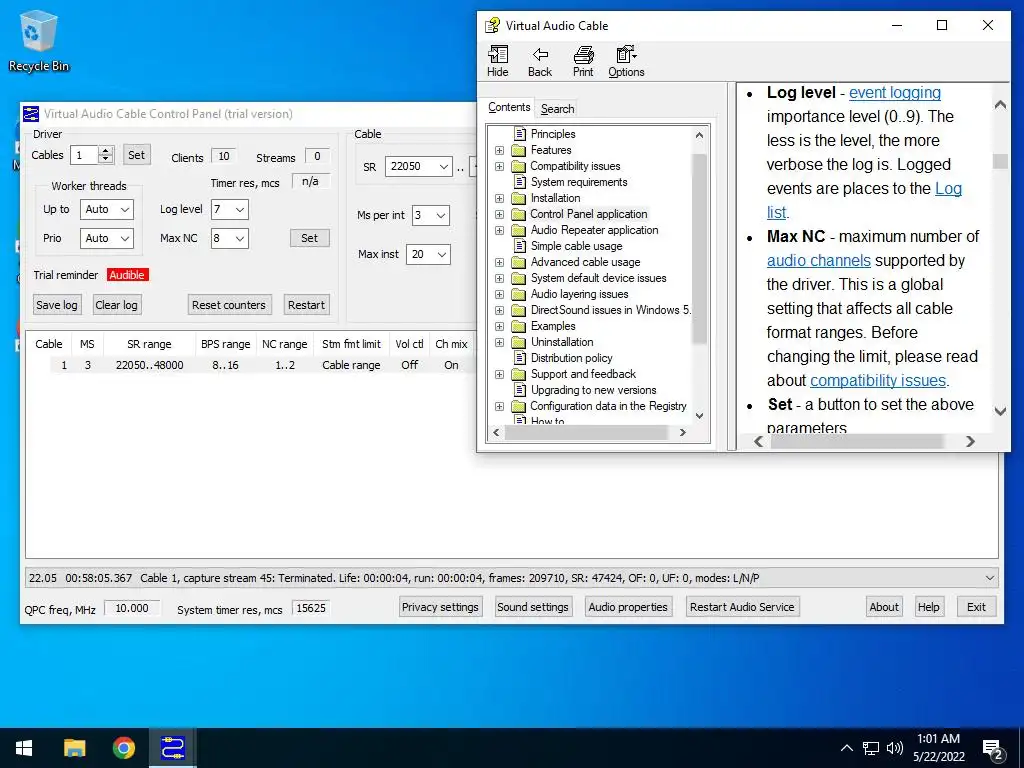Click the Restart driver button
Image resolution: width=1024 pixels, height=768 pixels.
click(306, 305)
